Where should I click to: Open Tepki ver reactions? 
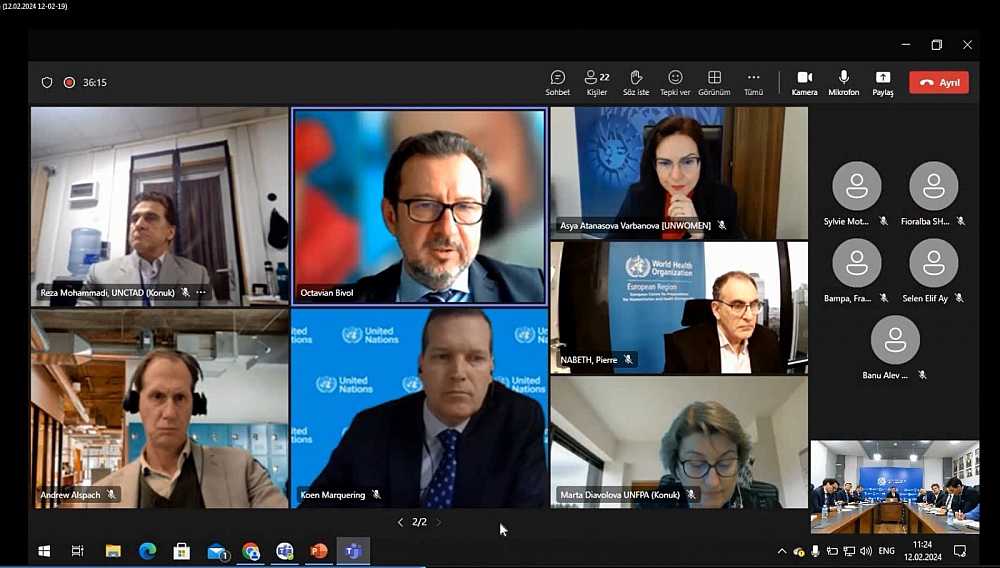[675, 82]
